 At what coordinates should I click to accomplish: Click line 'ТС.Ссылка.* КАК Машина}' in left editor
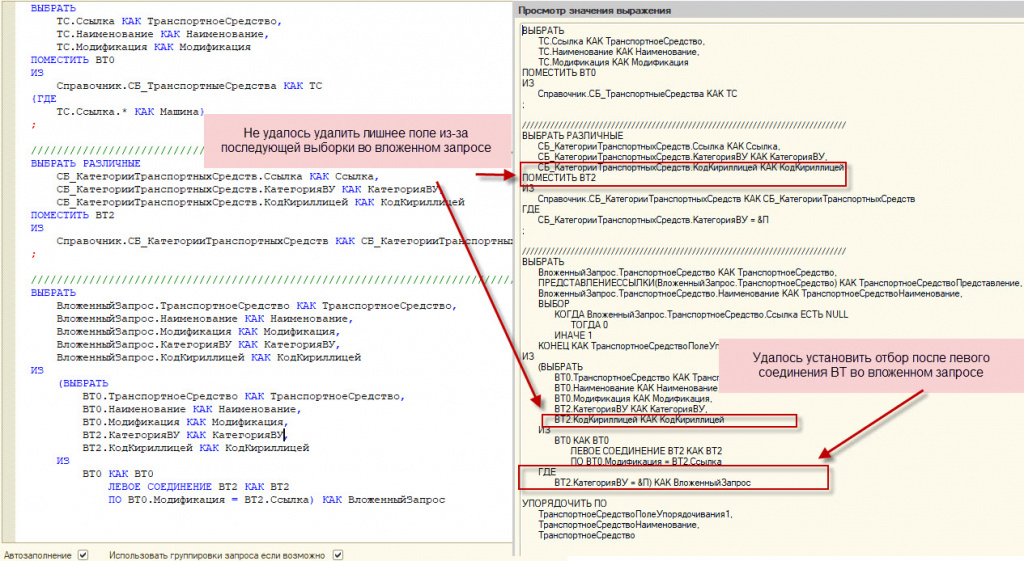click(x=131, y=112)
